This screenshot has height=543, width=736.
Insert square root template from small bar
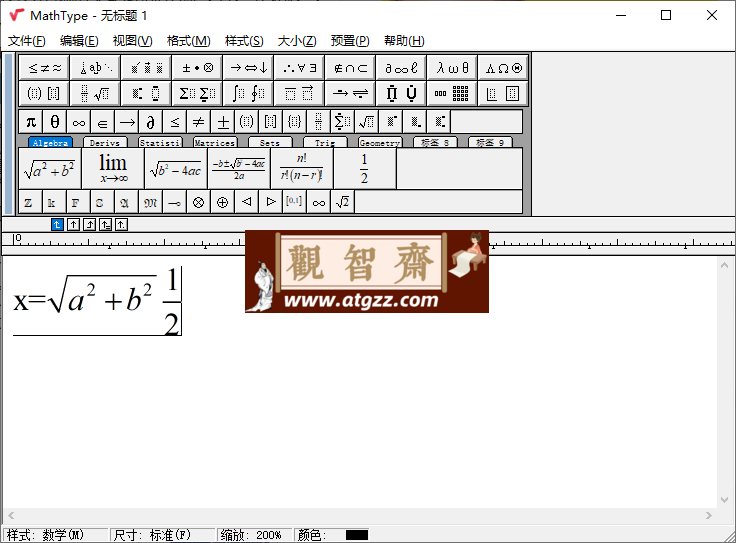[367, 122]
